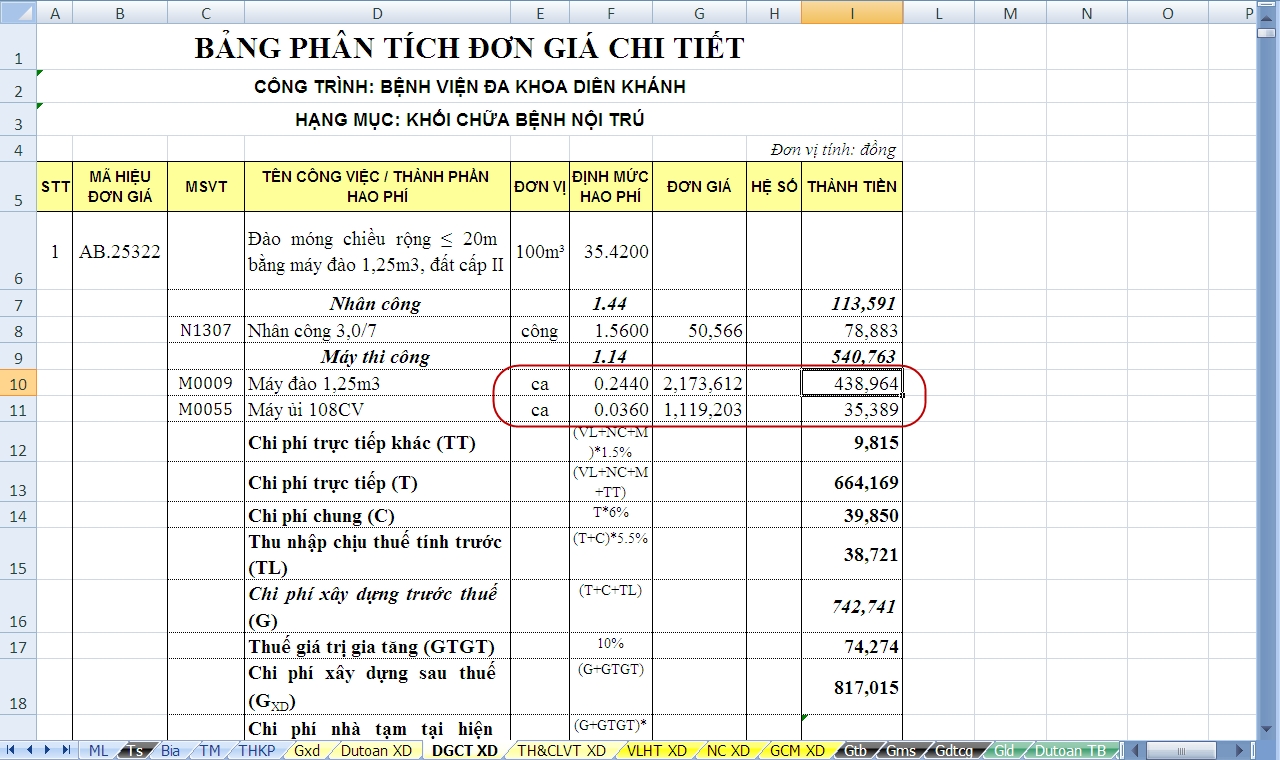Select the cell with total 817,015

[852, 686]
